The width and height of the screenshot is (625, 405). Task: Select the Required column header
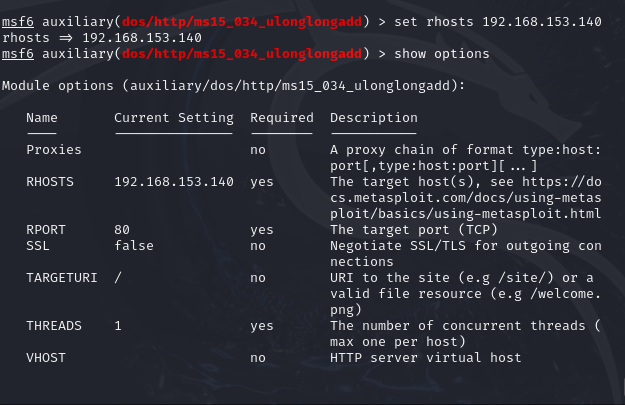(x=282, y=118)
